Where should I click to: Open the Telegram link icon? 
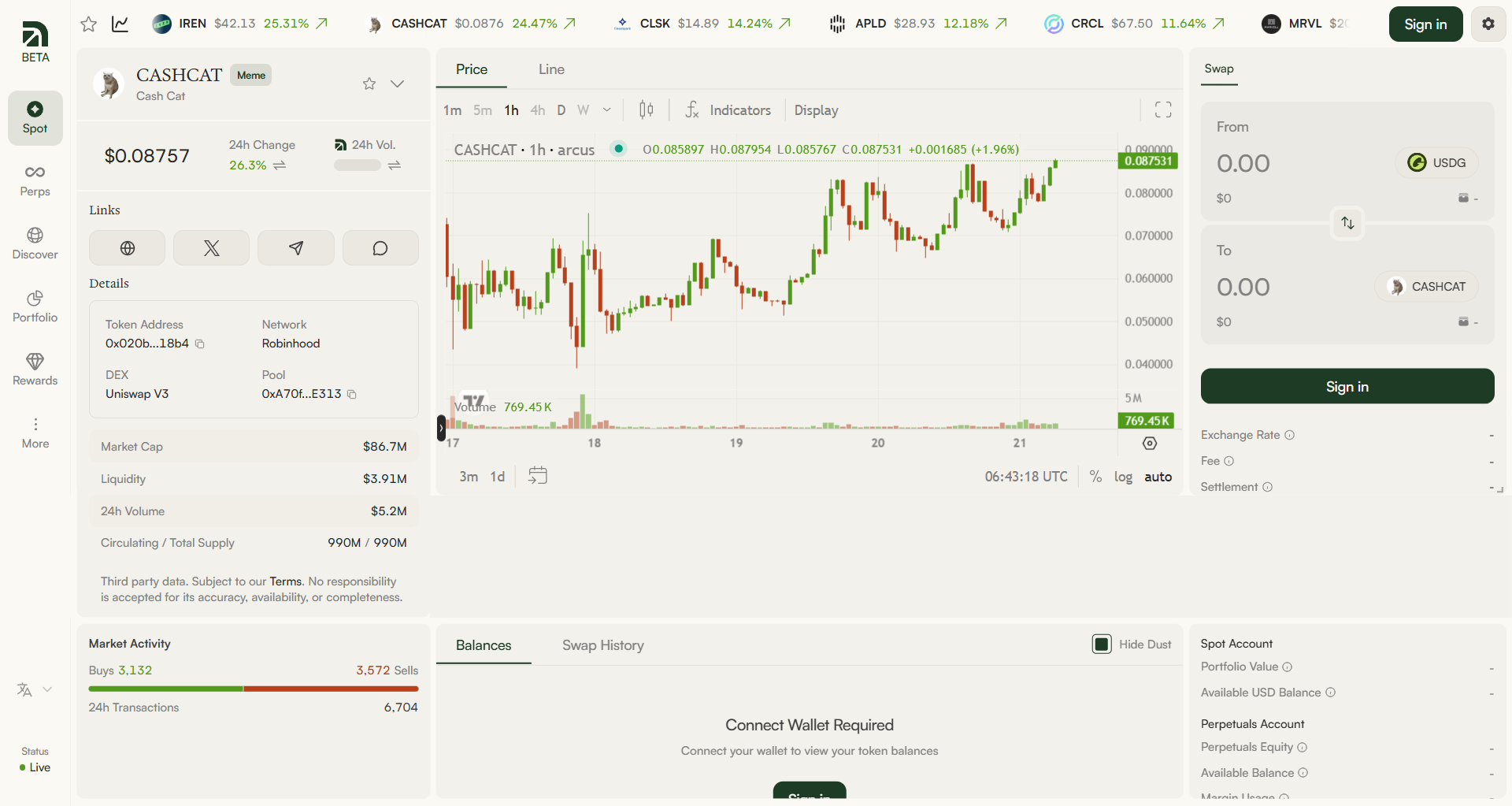point(296,248)
